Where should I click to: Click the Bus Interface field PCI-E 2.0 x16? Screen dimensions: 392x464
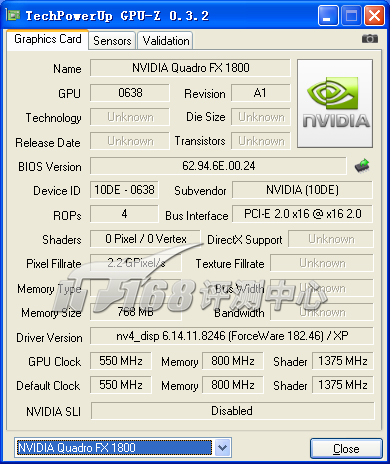tap(302, 214)
